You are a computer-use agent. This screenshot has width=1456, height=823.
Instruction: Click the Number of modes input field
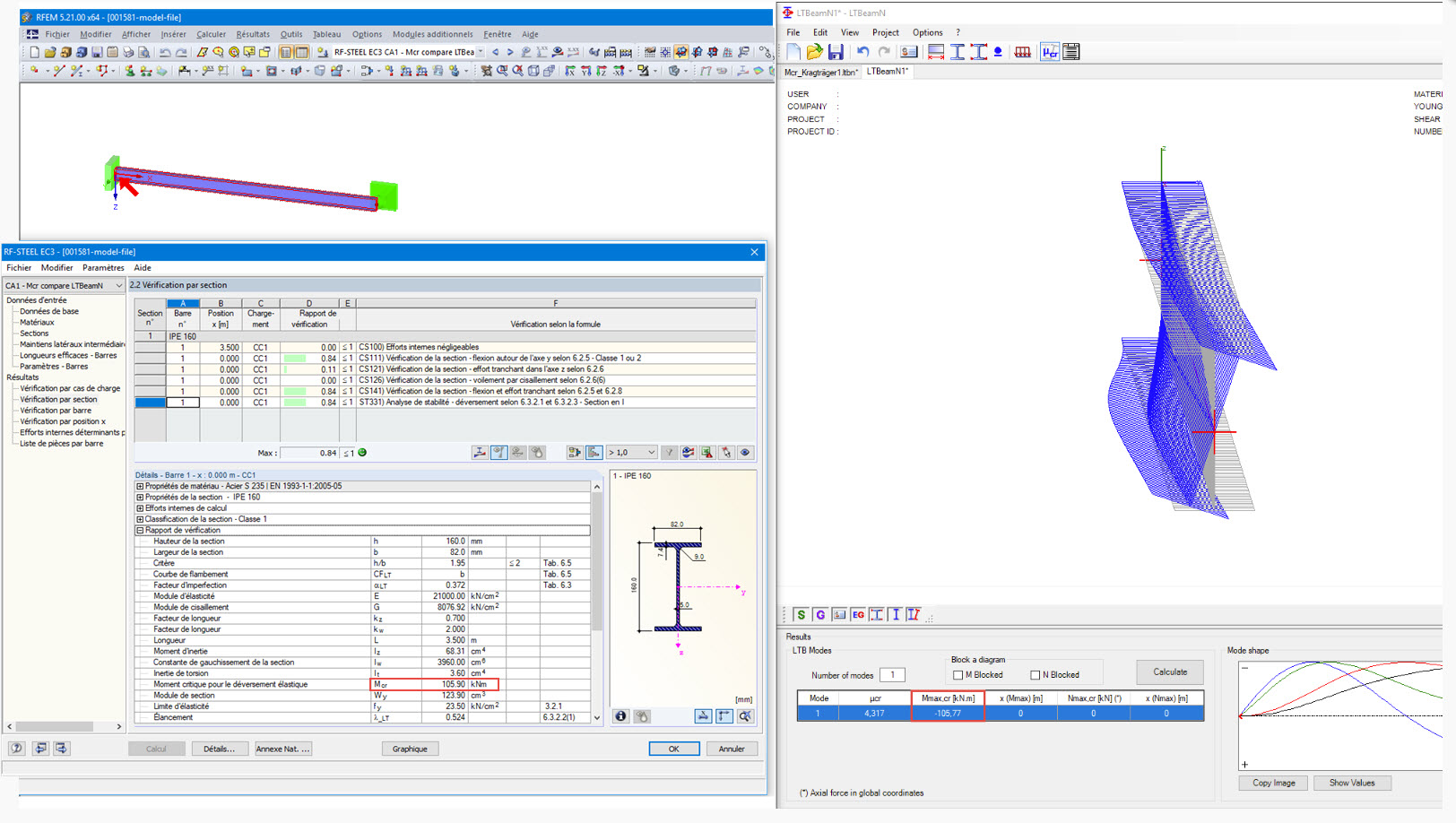point(891,675)
